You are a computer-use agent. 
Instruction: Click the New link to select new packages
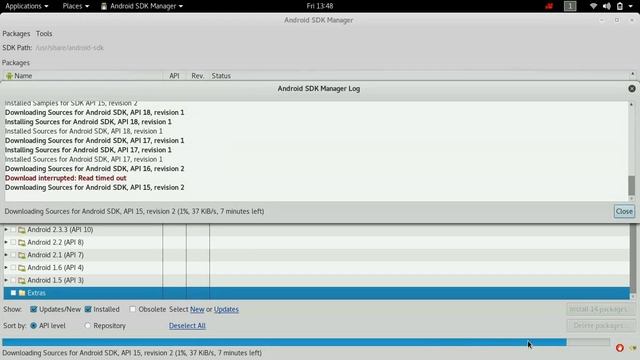point(197,309)
